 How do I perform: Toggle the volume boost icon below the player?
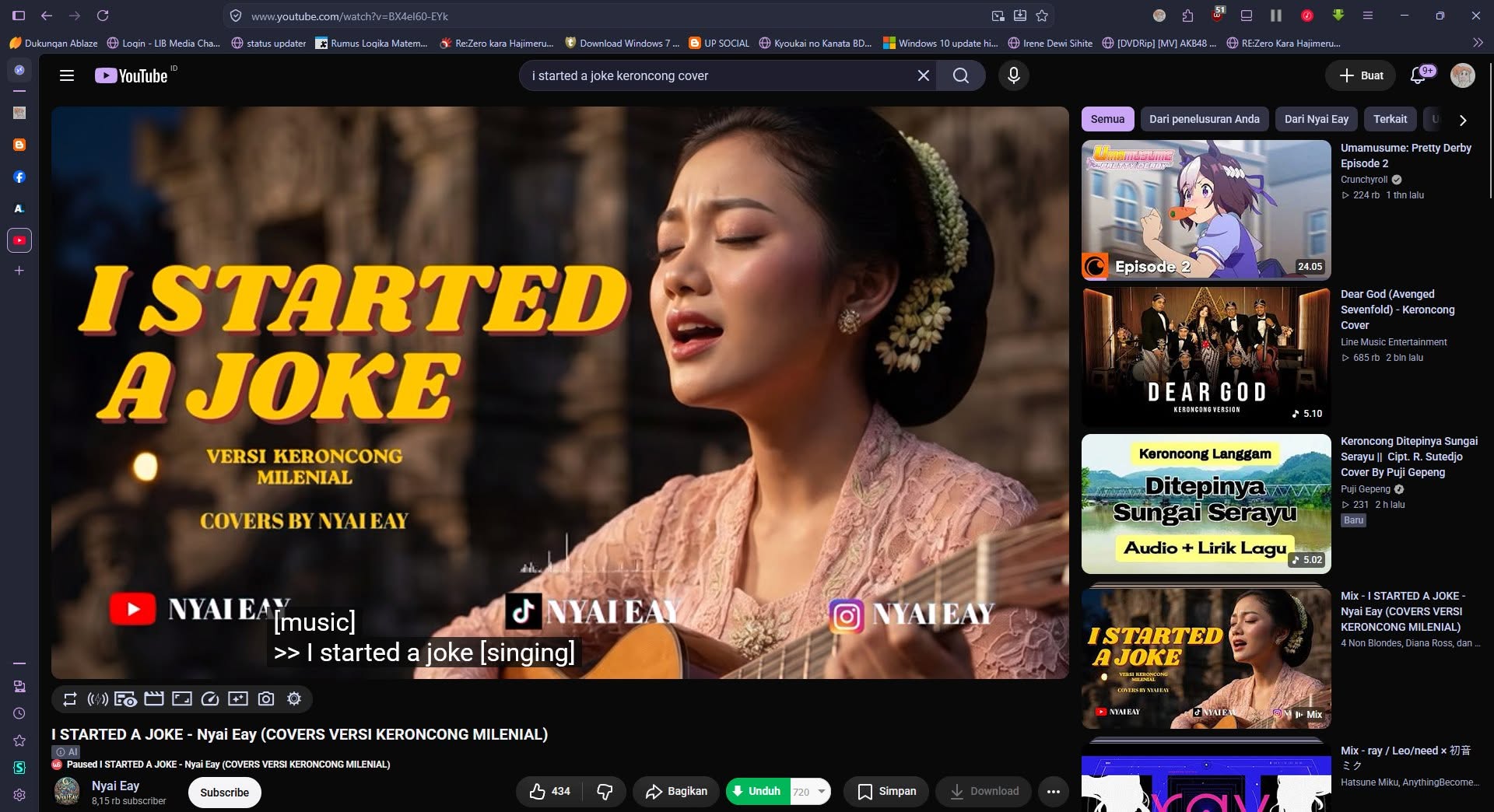point(98,699)
